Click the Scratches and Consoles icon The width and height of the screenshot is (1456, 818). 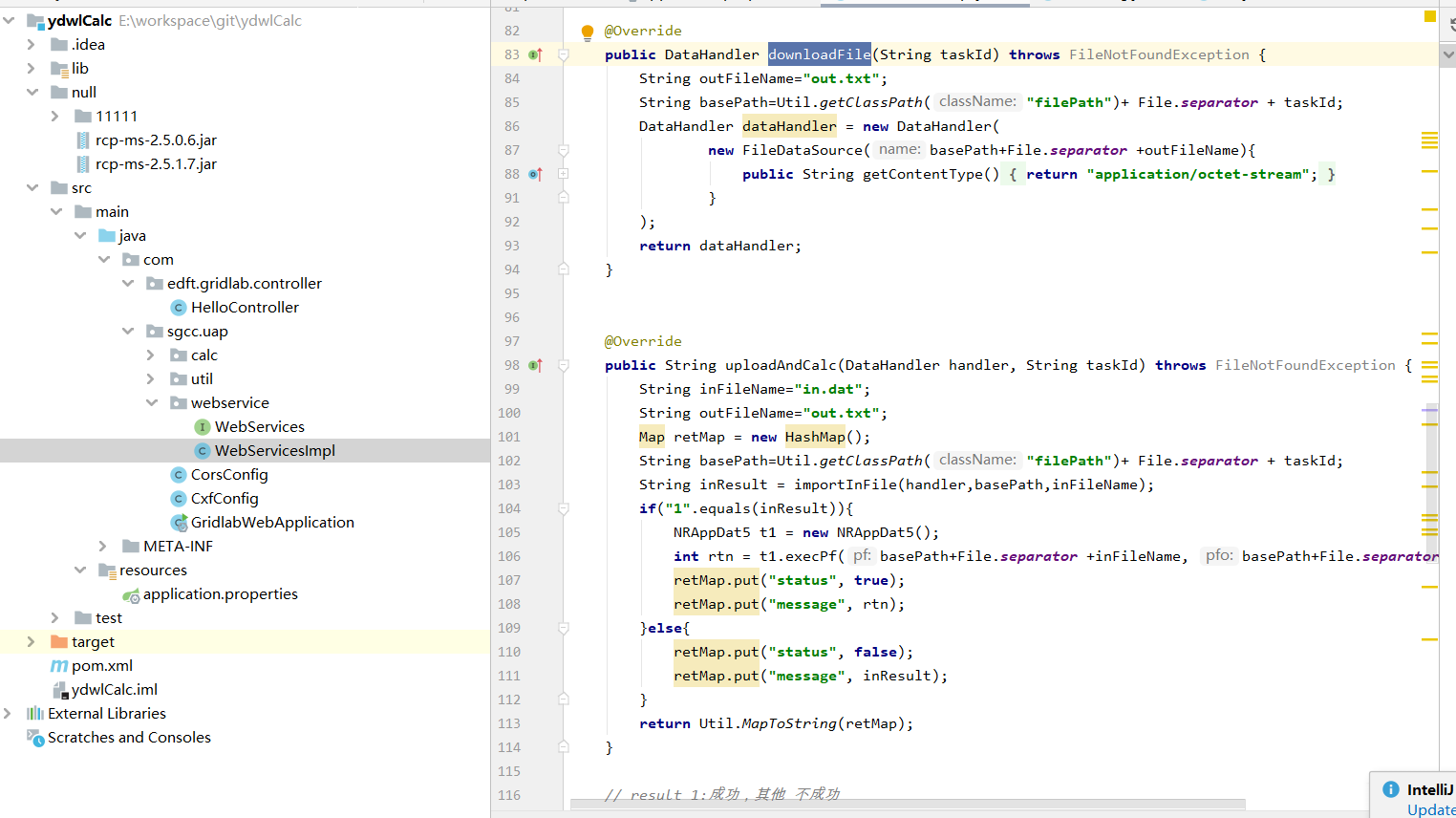35,738
